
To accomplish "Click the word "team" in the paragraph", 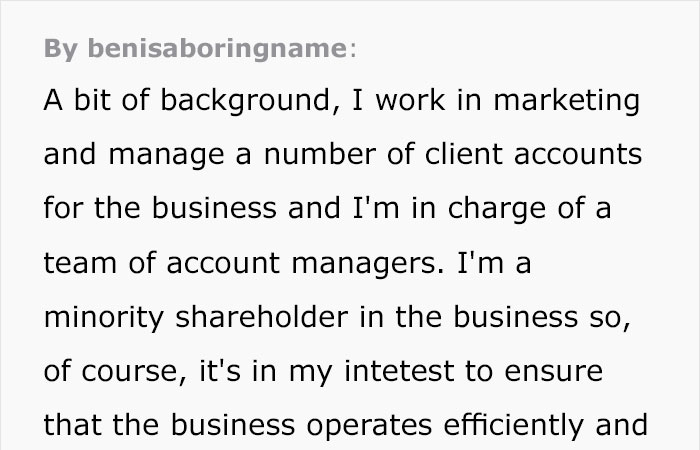I will (80, 264).
